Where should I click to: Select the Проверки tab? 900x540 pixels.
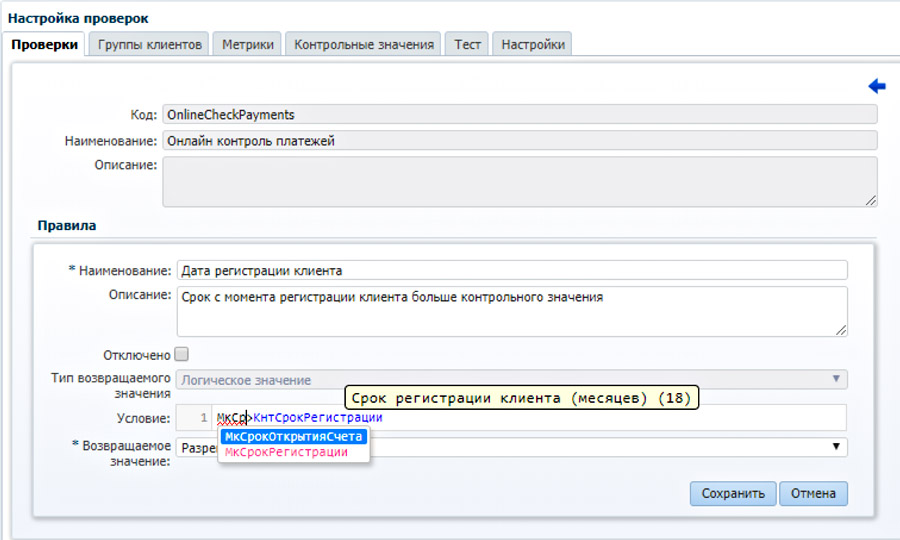[x=44, y=45]
